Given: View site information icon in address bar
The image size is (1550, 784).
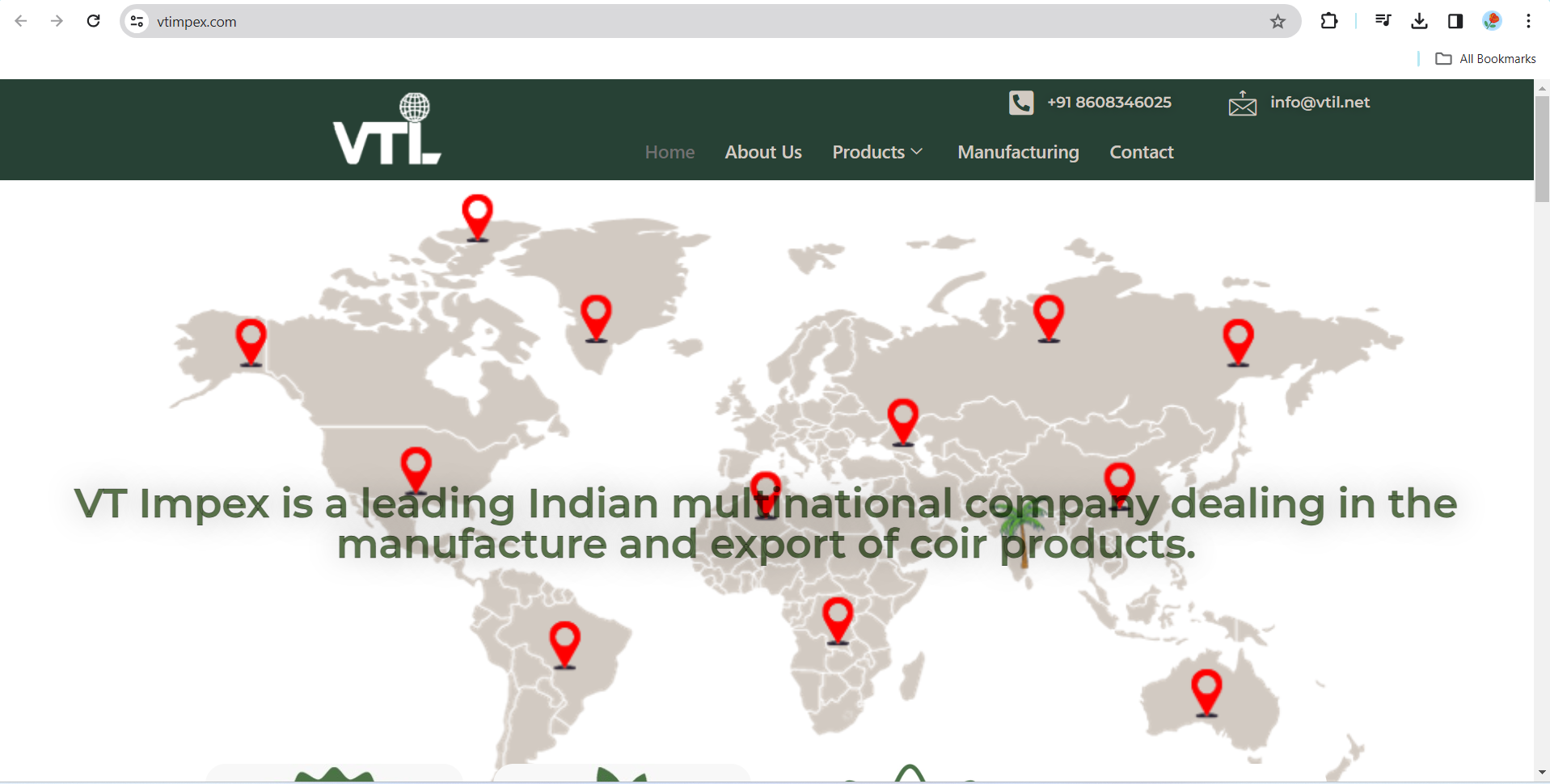Looking at the screenshot, I should coord(137,22).
